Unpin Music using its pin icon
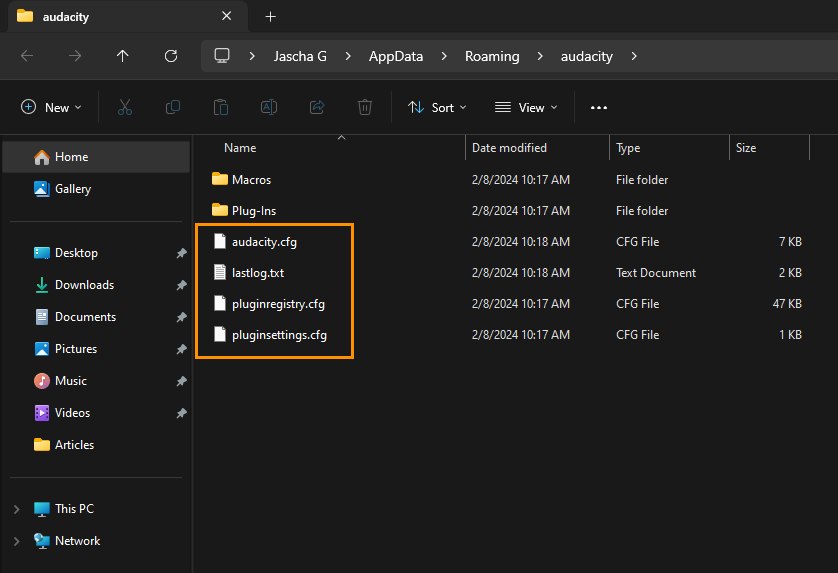This screenshot has height=573, width=838. click(x=182, y=381)
